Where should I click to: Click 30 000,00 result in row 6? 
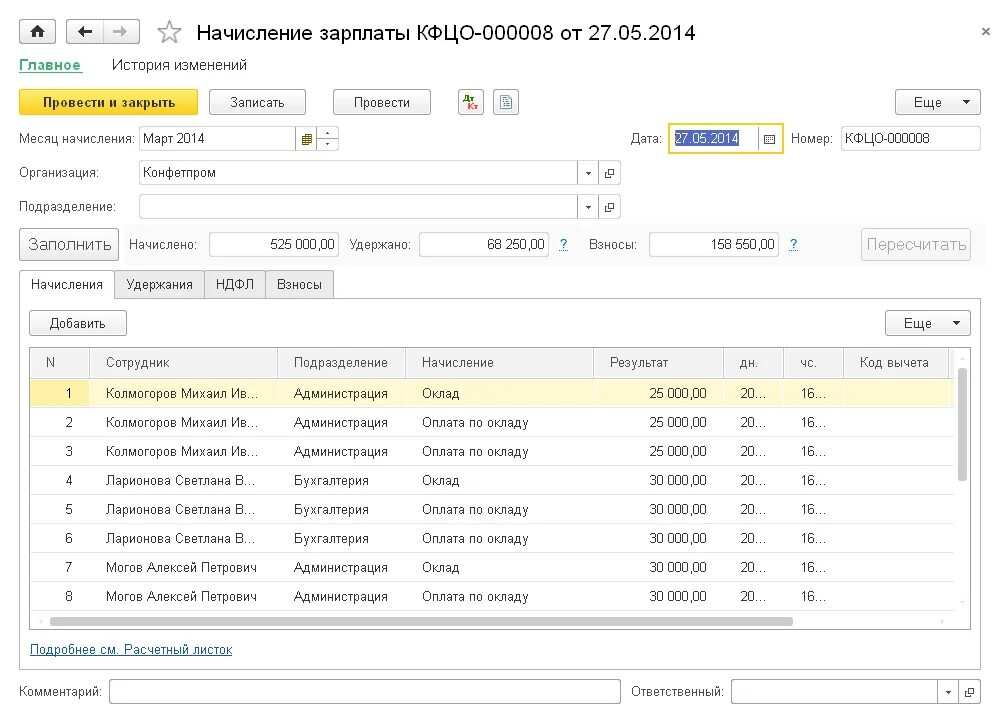658,539
